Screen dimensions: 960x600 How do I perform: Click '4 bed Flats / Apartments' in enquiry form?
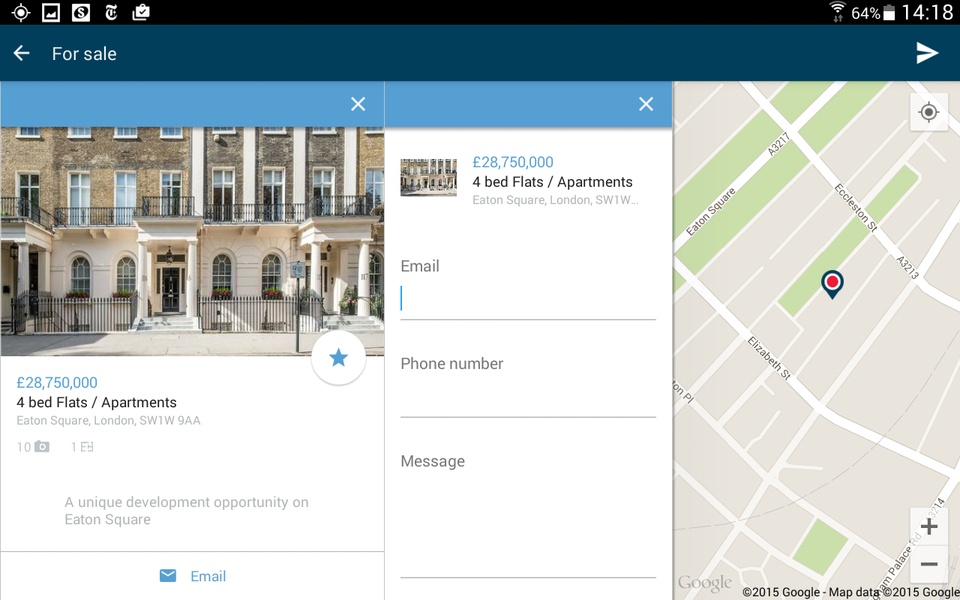tap(553, 182)
